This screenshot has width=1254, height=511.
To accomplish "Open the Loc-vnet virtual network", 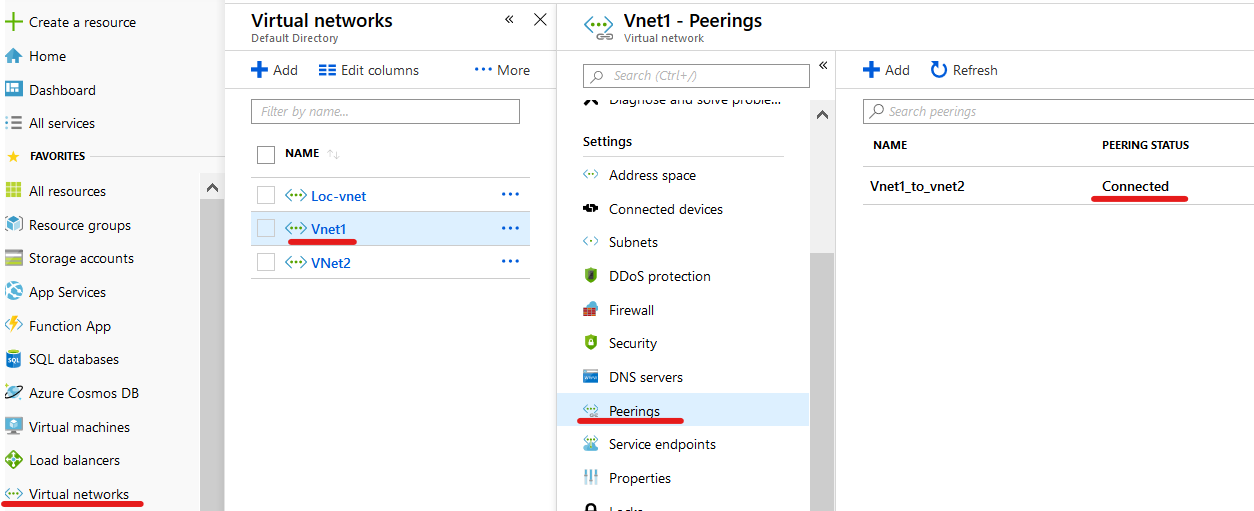I will pyautogui.click(x=338, y=196).
